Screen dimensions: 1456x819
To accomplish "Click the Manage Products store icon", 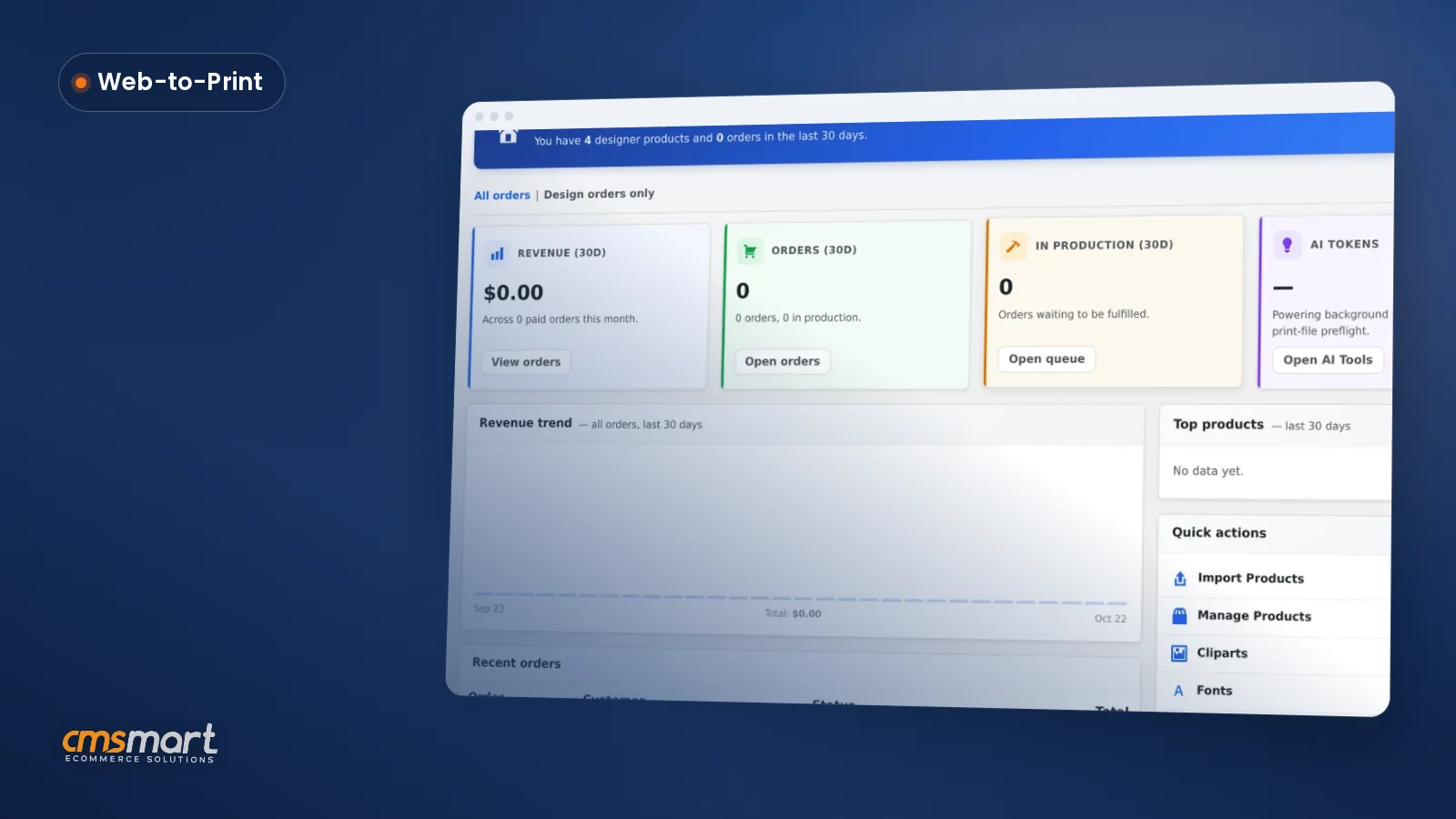I will [1179, 616].
